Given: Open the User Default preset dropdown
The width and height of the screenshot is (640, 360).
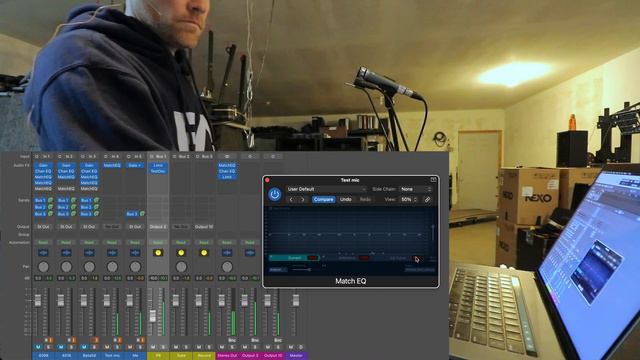Looking at the screenshot, I should click(326, 189).
